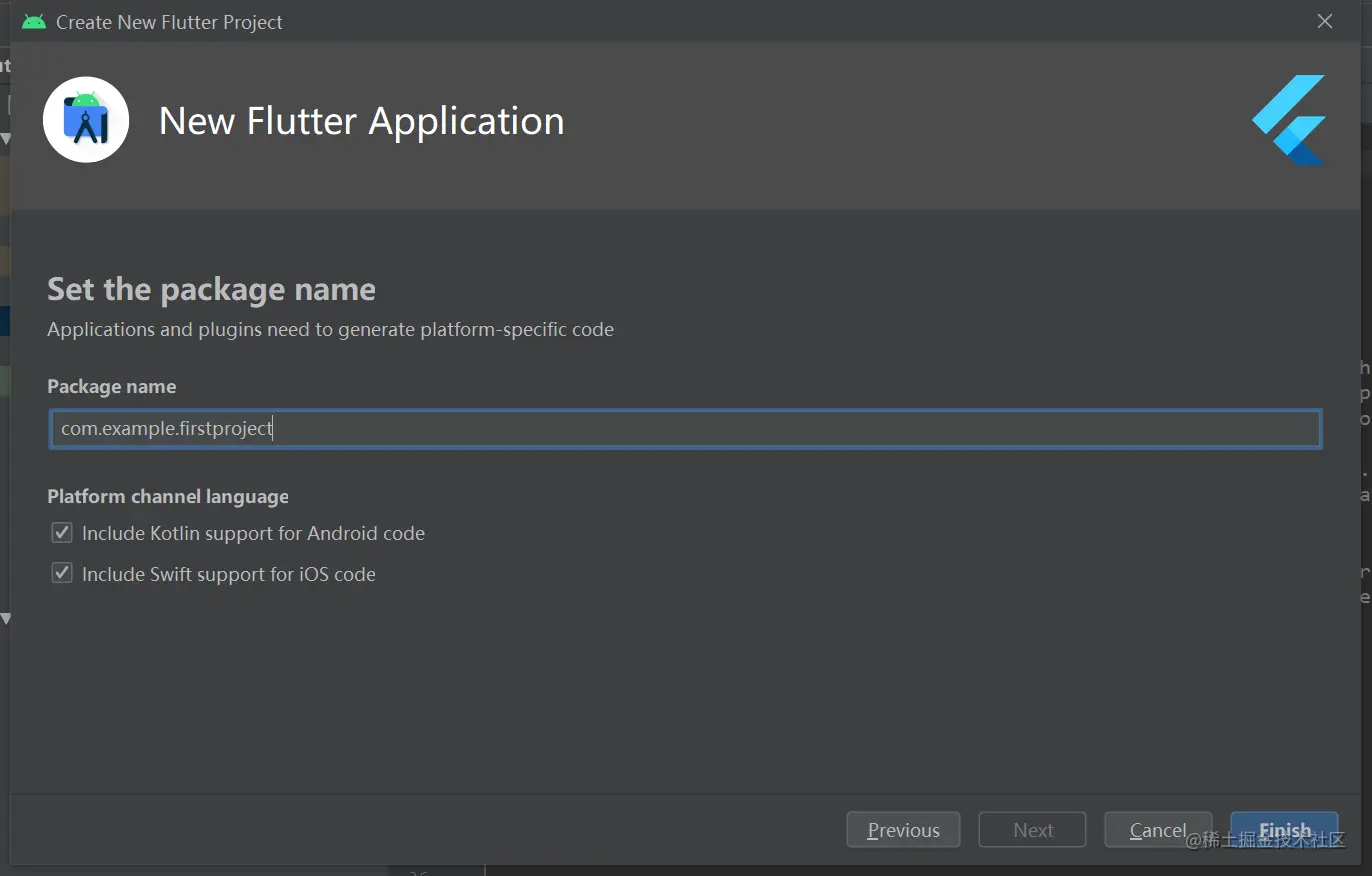The width and height of the screenshot is (1372, 876).
Task: Click the Package name input field
Action: click(686, 429)
